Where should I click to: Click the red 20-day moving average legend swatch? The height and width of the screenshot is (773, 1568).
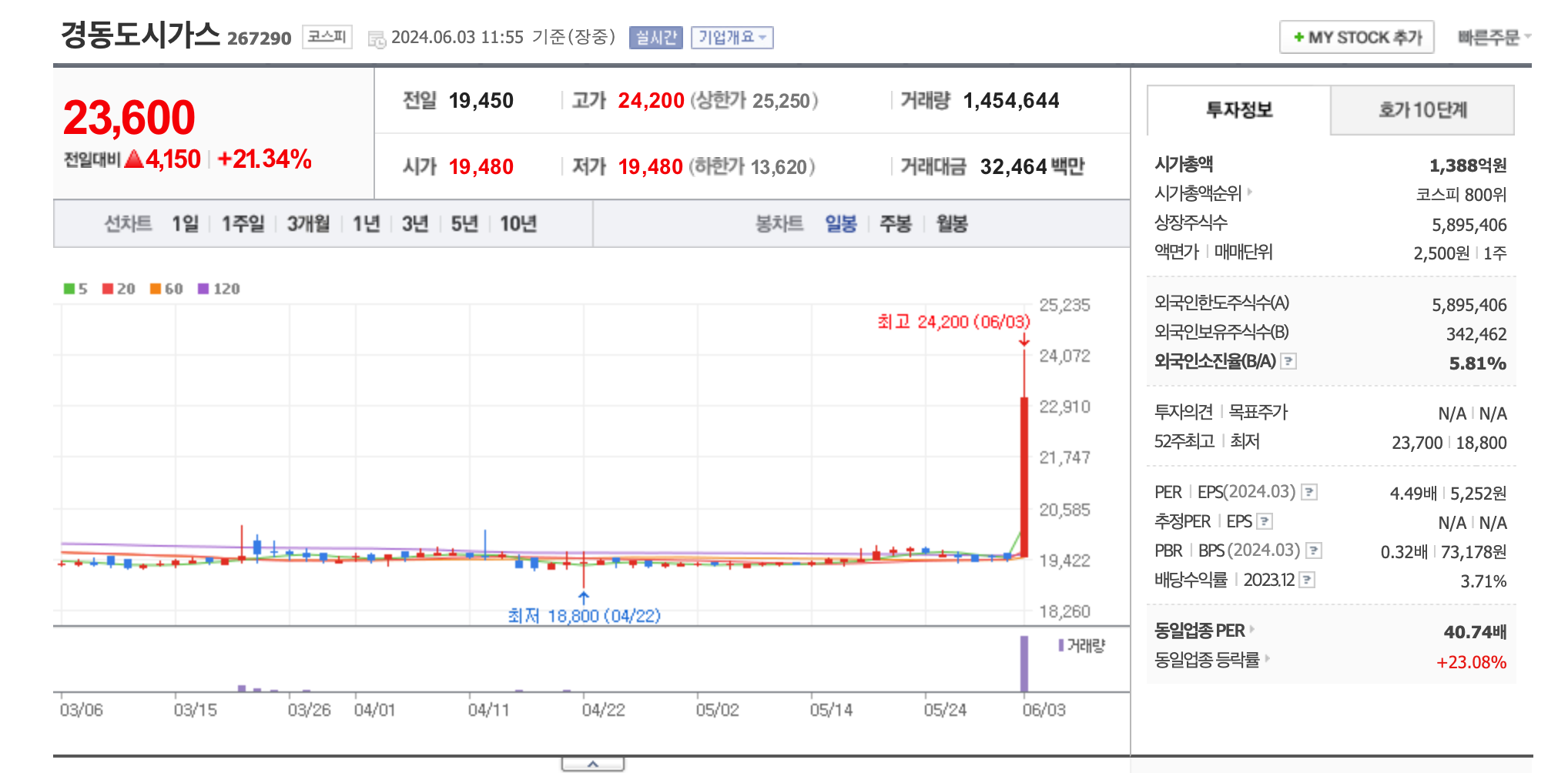[x=108, y=289]
